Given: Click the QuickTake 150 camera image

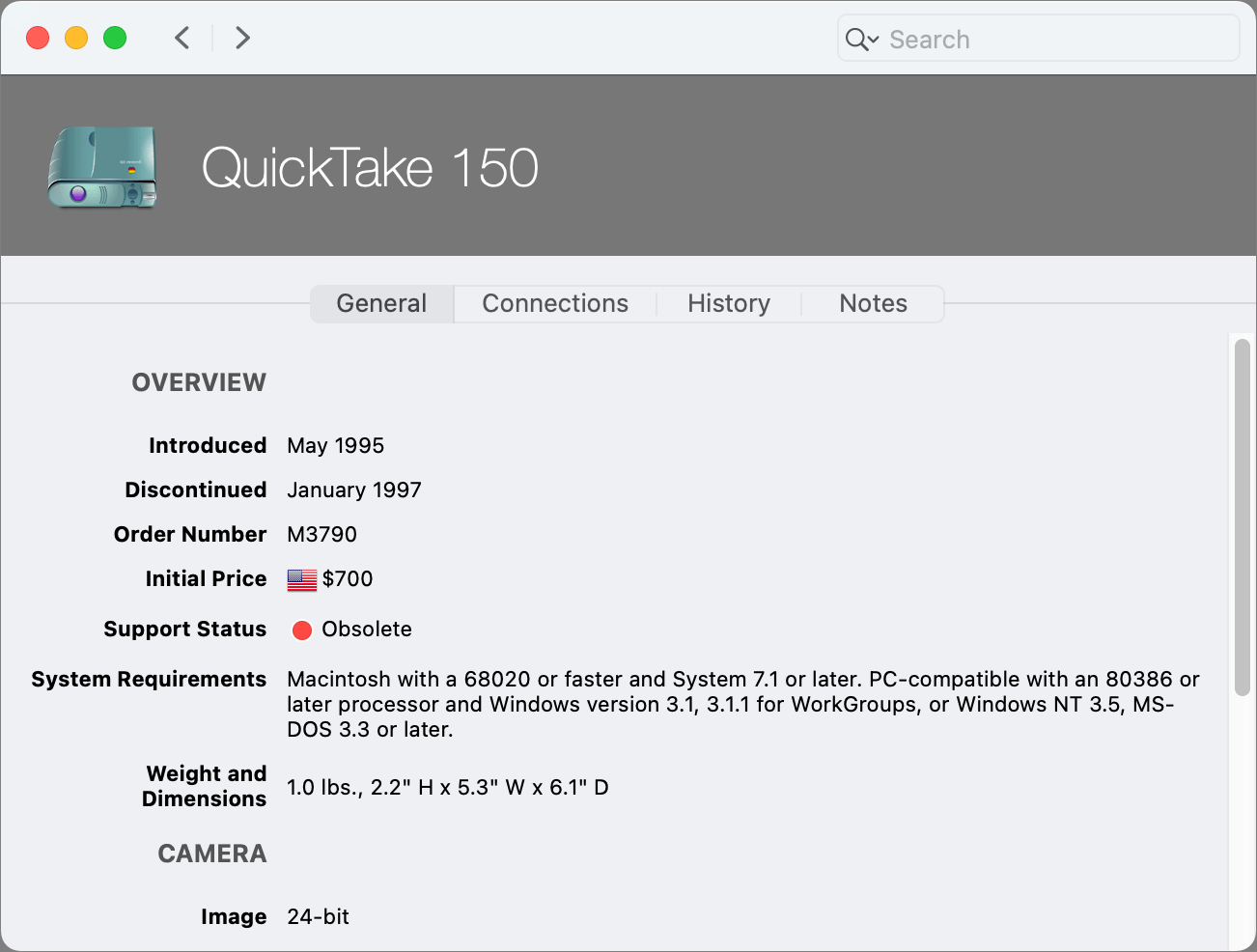Looking at the screenshot, I should tap(102, 167).
